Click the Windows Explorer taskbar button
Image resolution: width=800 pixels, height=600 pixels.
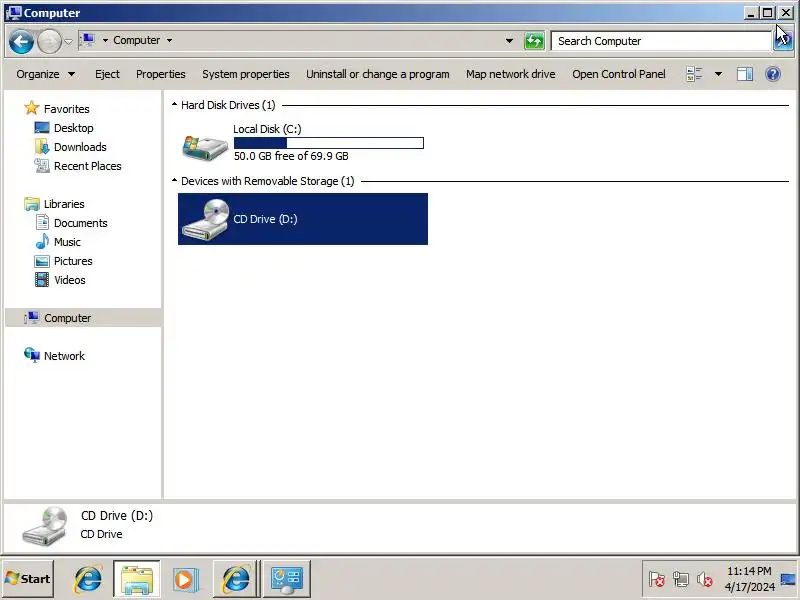point(137,579)
